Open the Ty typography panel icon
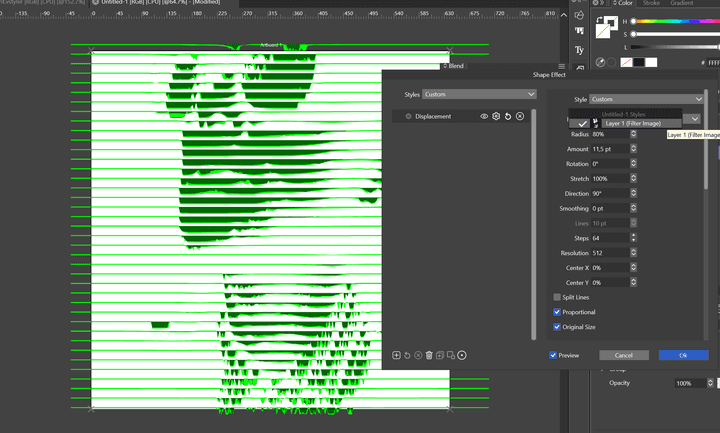 pyautogui.click(x=579, y=50)
